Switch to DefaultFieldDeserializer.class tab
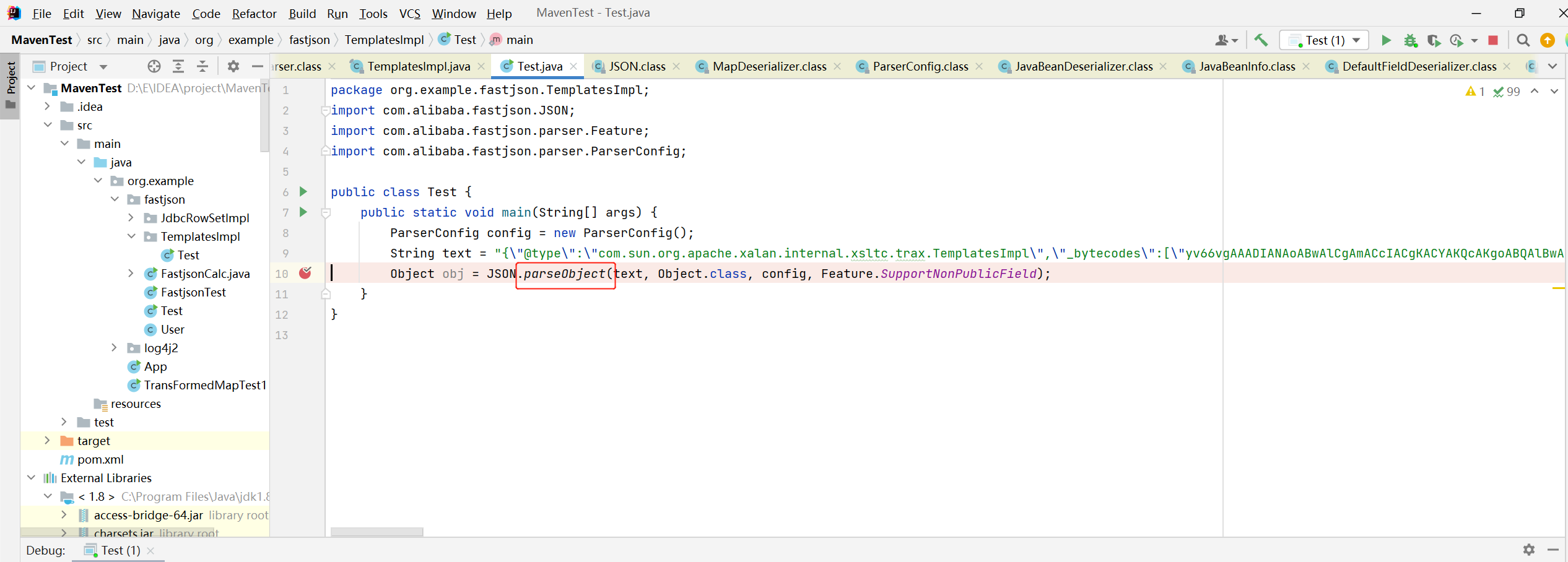This screenshot has height=562, width=1568. pyautogui.click(x=1419, y=66)
